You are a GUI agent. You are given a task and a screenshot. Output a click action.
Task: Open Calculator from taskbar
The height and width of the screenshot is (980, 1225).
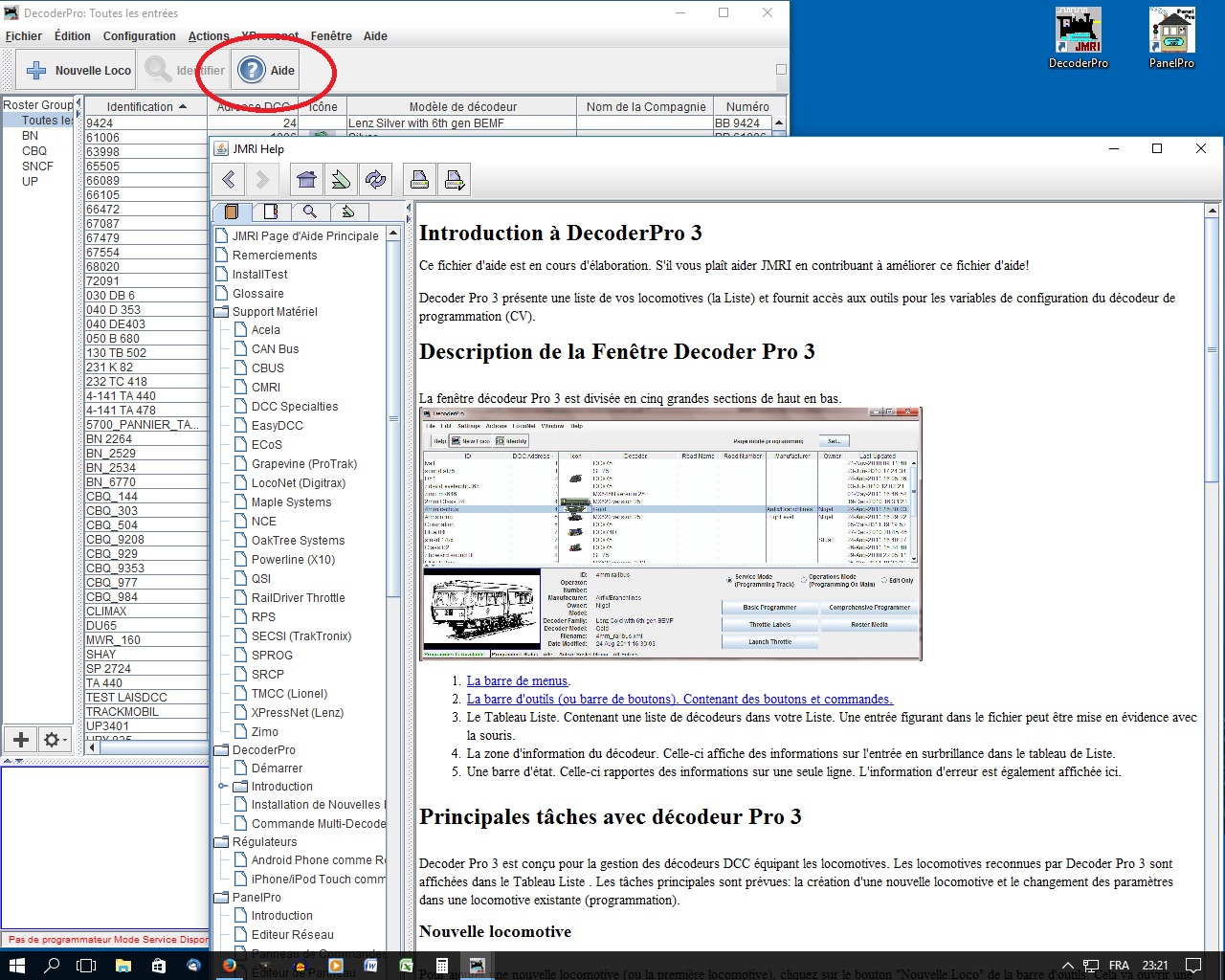tap(442, 965)
